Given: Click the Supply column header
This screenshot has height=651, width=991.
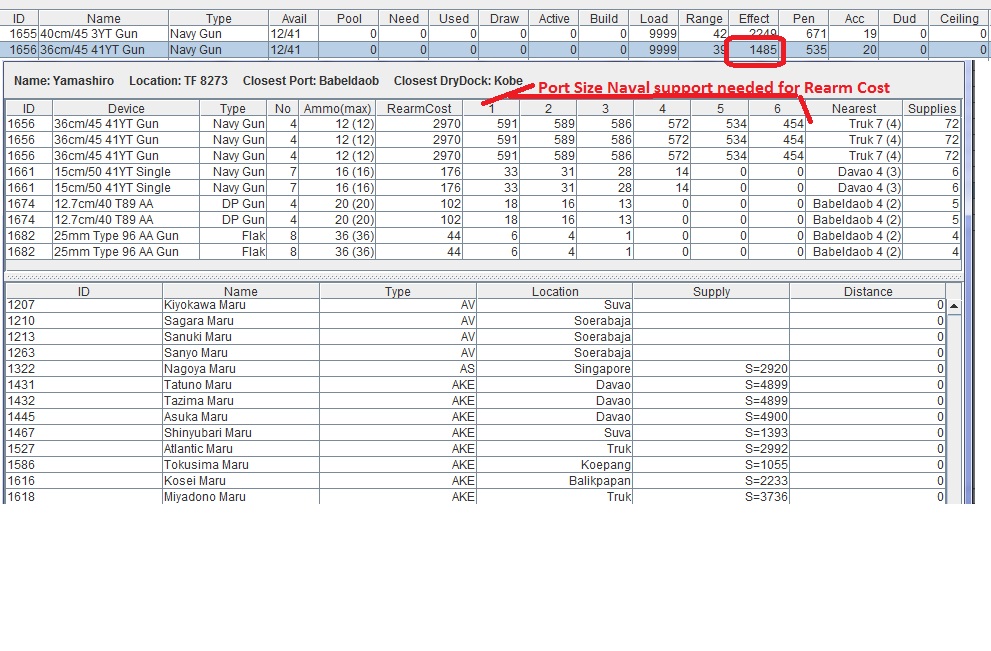Looking at the screenshot, I should 711,291.
